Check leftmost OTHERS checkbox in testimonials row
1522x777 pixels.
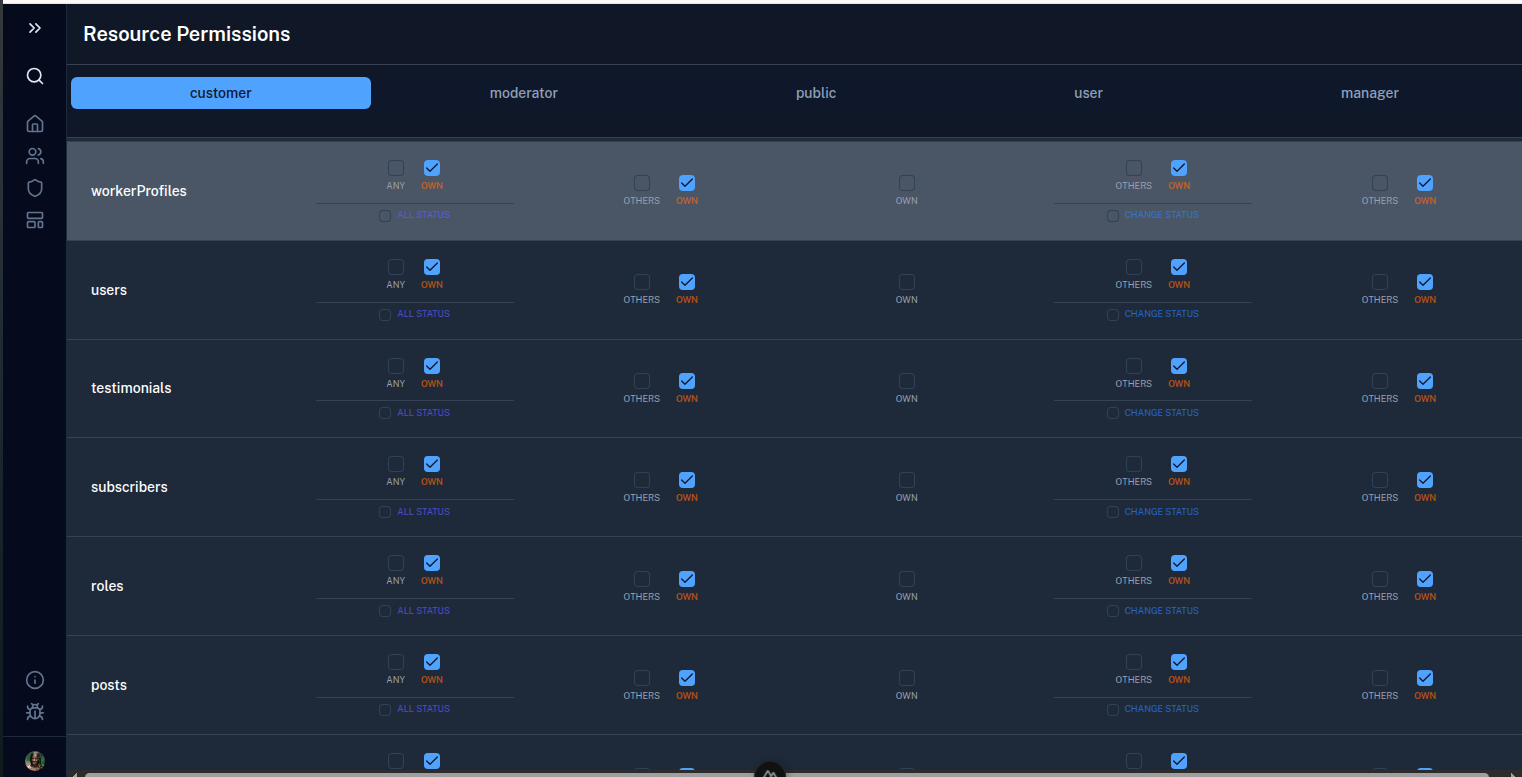642,381
